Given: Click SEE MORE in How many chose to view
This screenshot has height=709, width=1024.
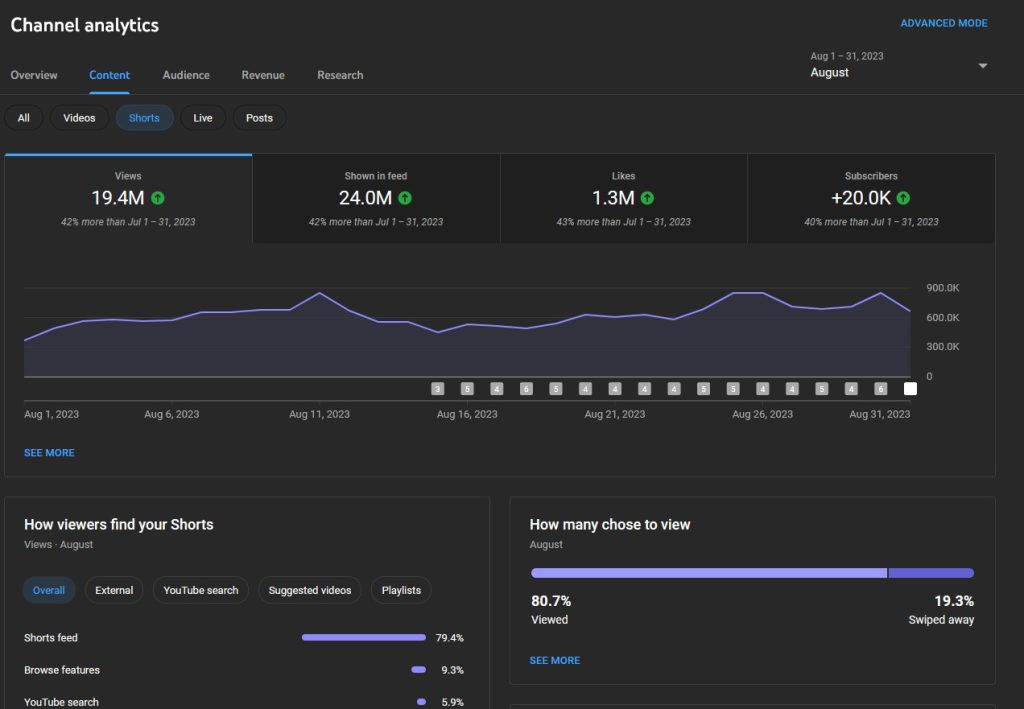Looking at the screenshot, I should point(555,660).
